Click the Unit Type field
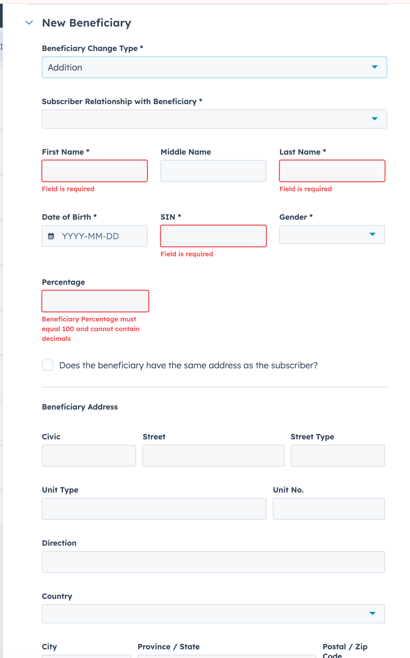 (154, 509)
